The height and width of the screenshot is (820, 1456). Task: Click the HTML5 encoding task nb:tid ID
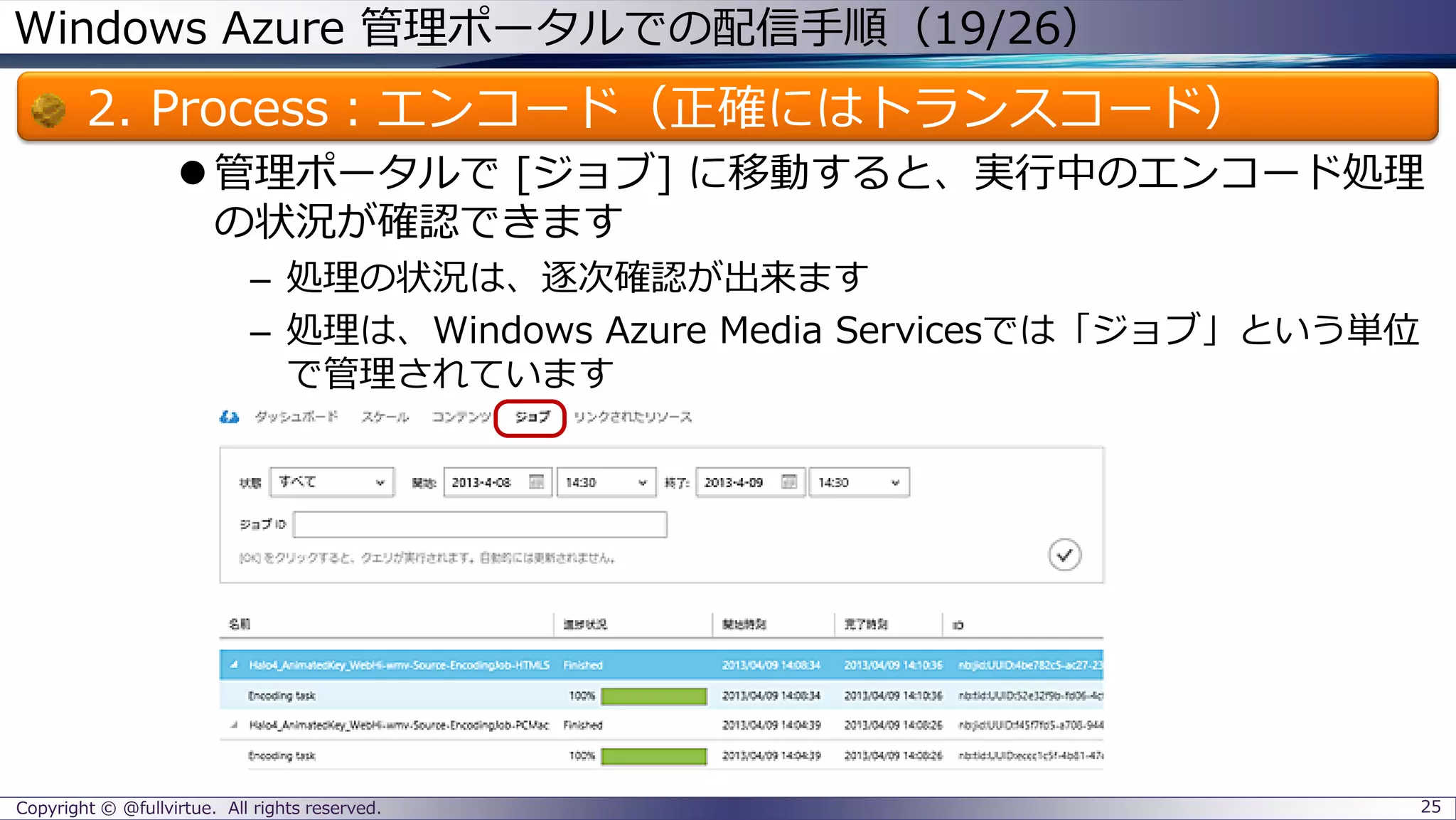1030,696
